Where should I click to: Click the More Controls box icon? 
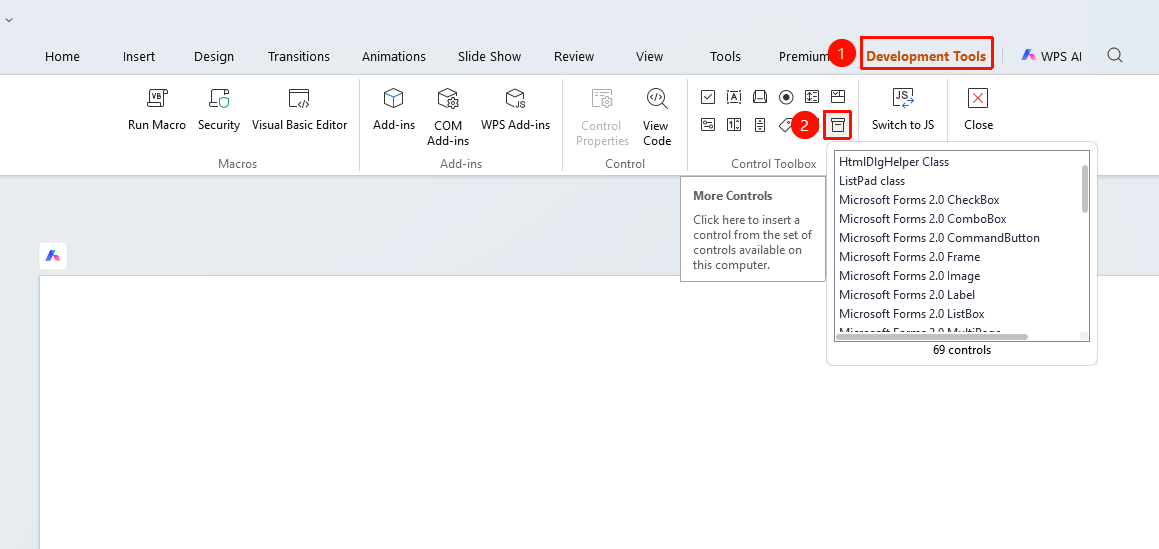(x=837, y=125)
